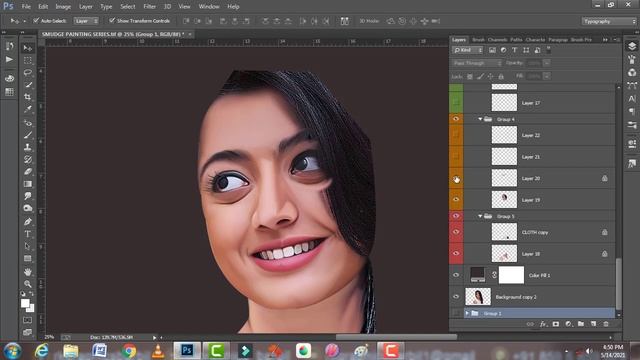Open VLC media player from taskbar
The height and width of the screenshot is (360, 640).
pyautogui.click(x=158, y=351)
